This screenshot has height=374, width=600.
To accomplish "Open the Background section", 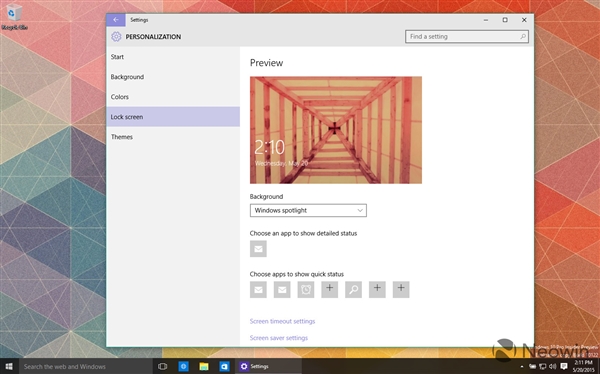I will point(173,77).
